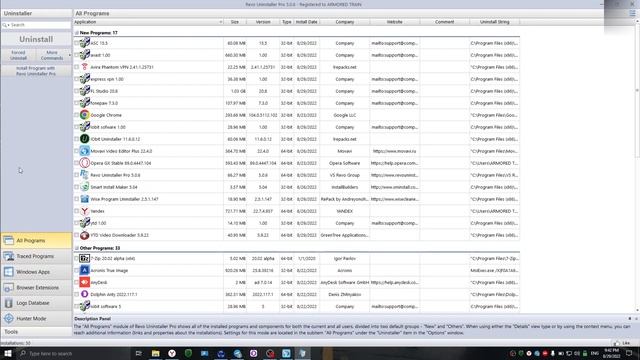Expand the Tools section in the sidebar
The height and width of the screenshot is (360, 640).
36,332
